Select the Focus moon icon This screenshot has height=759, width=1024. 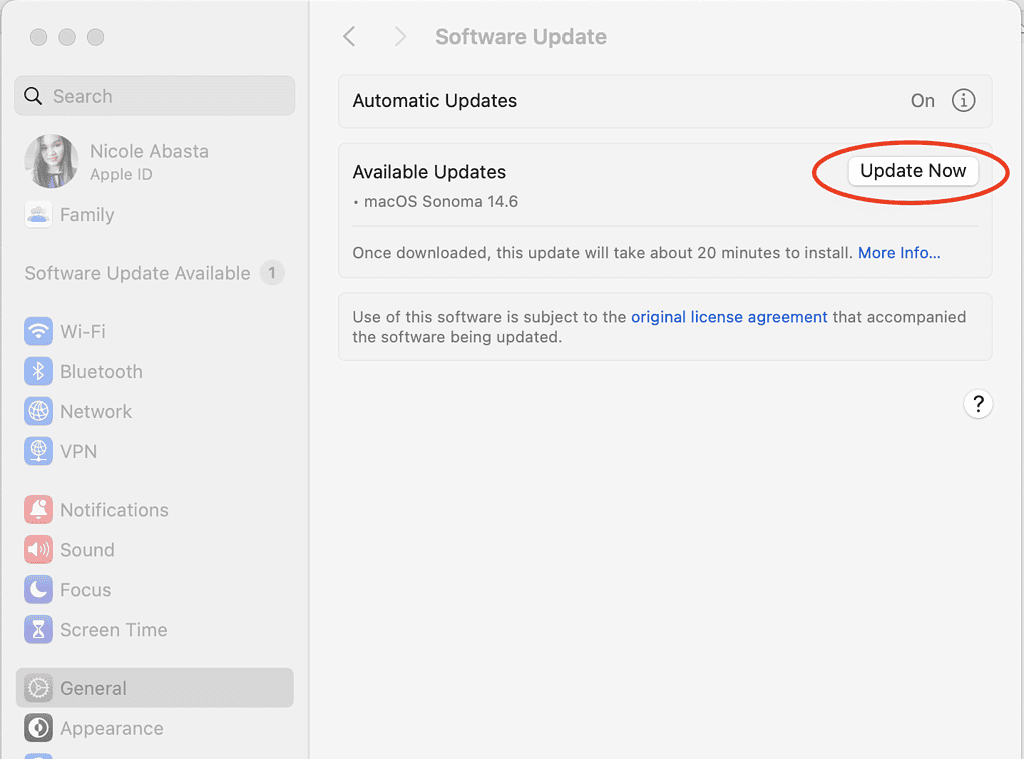pos(38,590)
